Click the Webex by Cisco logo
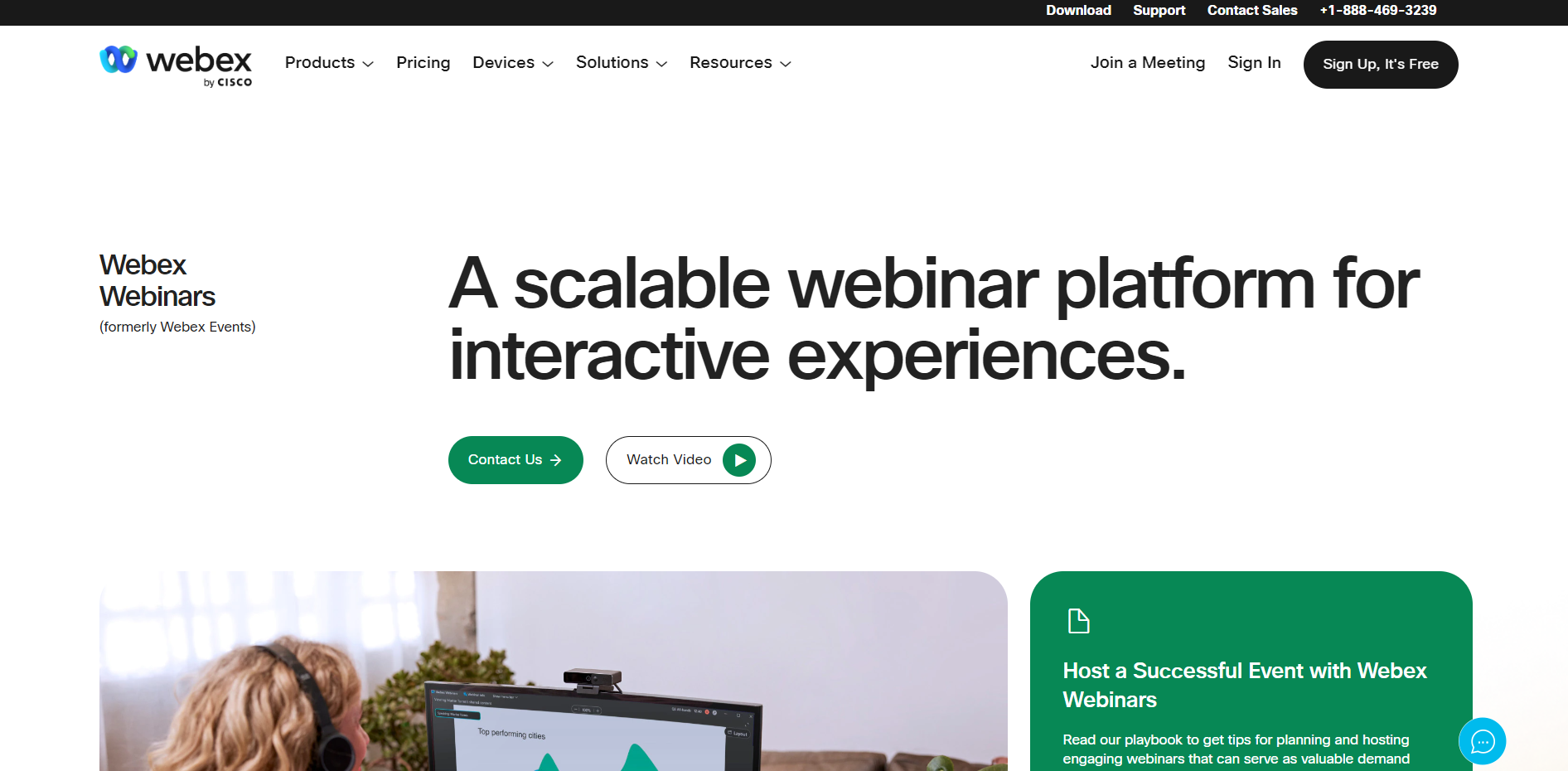This screenshot has height=771, width=1568. click(176, 65)
